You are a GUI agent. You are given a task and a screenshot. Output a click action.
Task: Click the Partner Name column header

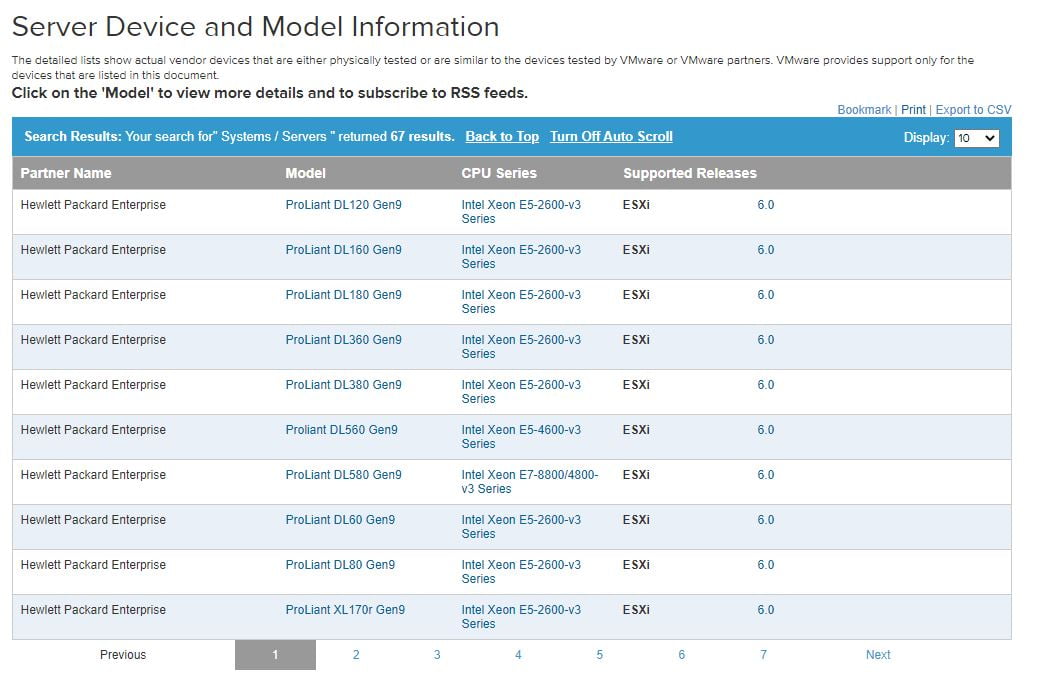66,174
